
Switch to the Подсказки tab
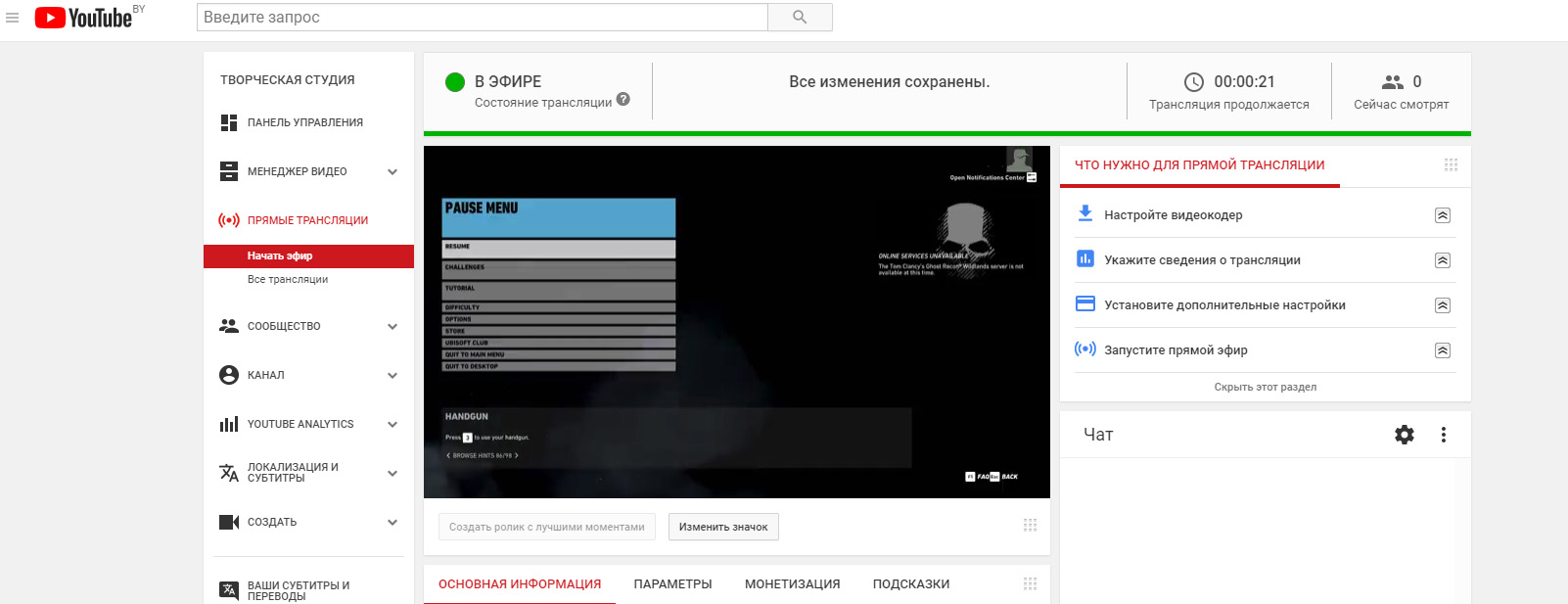tap(911, 583)
